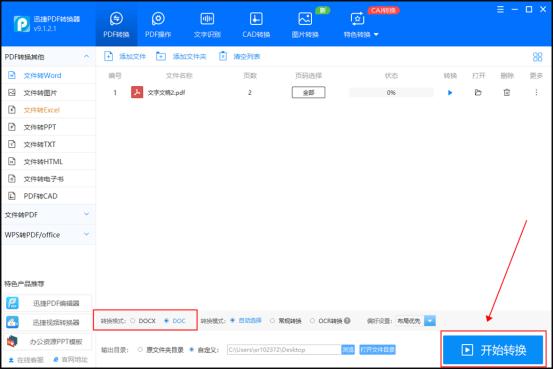The width and height of the screenshot is (554, 369).
Task: Delete 文字文稿2.pdf with the trash icon
Action: point(507,93)
